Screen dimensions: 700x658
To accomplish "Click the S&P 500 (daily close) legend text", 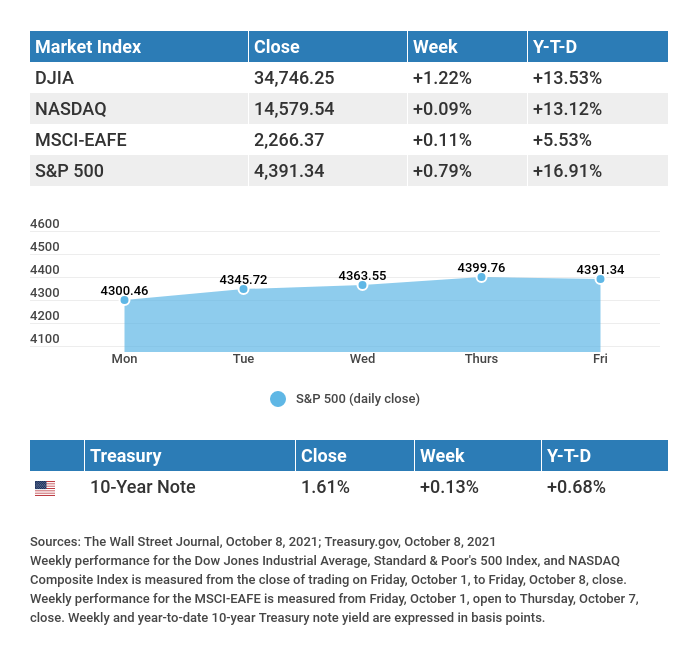I will click(x=358, y=399).
